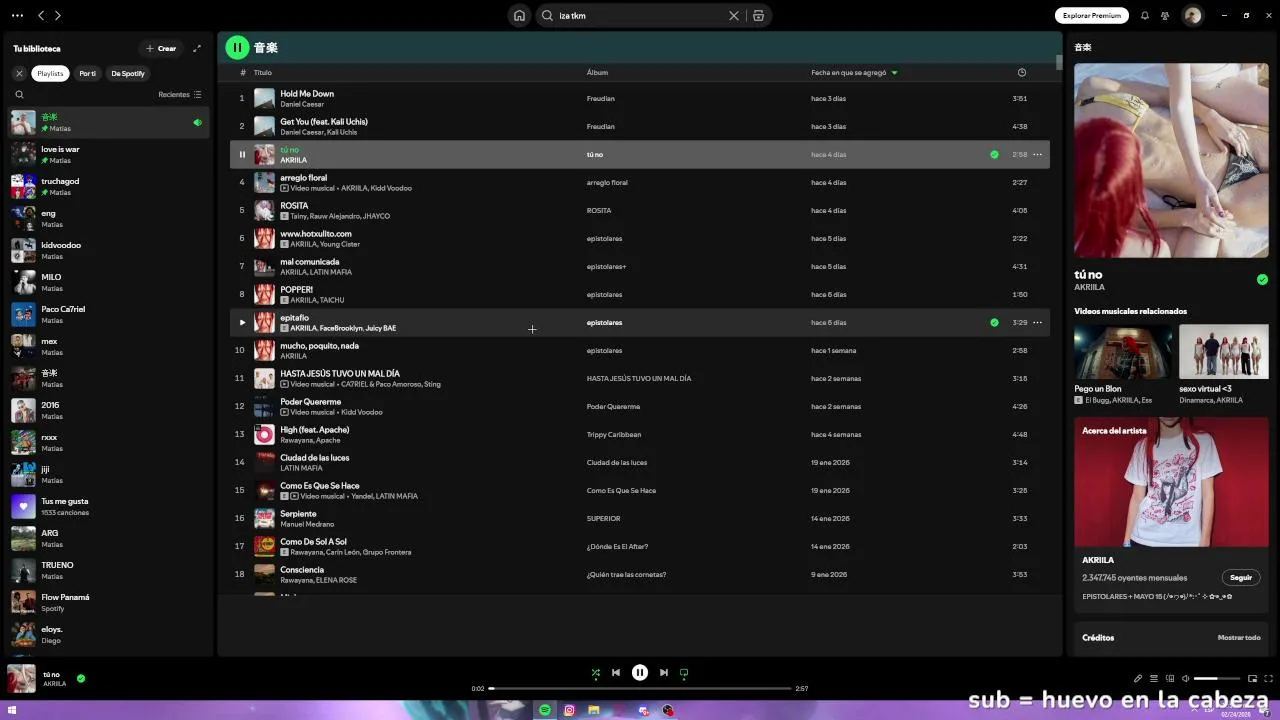Viewport: 1280px width, 720px height.
Task: Pause the playlist using the green header button
Action: coord(237,47)
